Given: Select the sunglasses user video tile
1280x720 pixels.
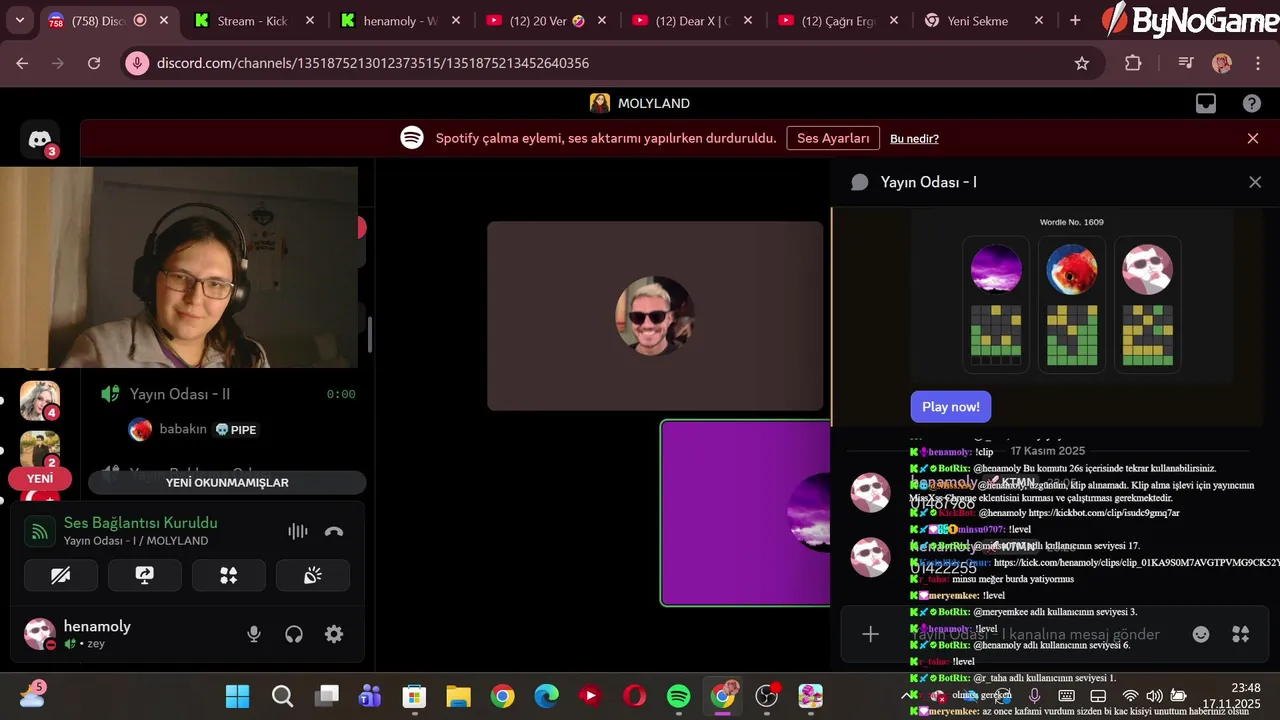Looking at the screenshot, I should (655, 316).
